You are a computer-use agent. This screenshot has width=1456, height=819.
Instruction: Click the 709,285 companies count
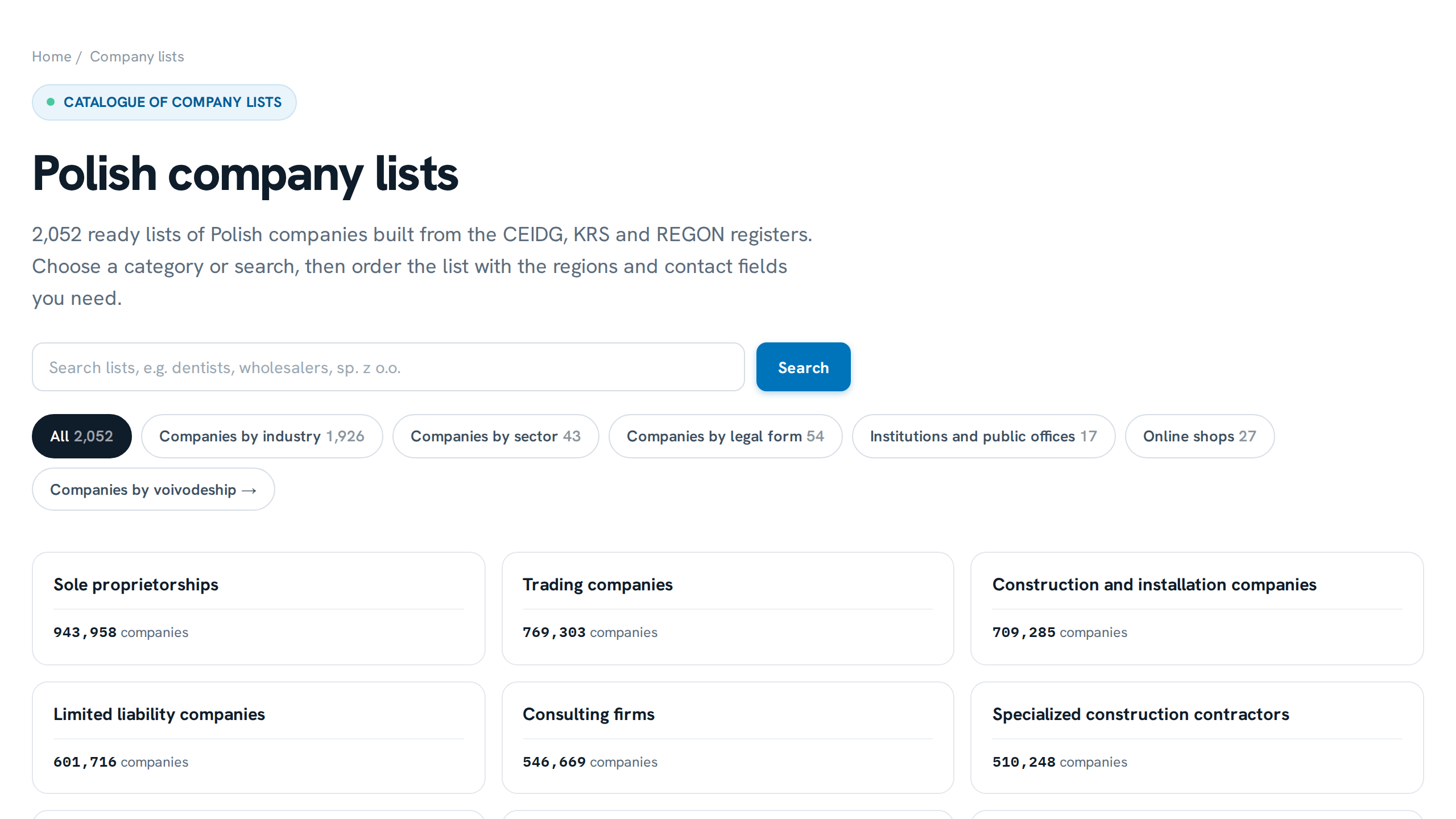coord(1060,632)
